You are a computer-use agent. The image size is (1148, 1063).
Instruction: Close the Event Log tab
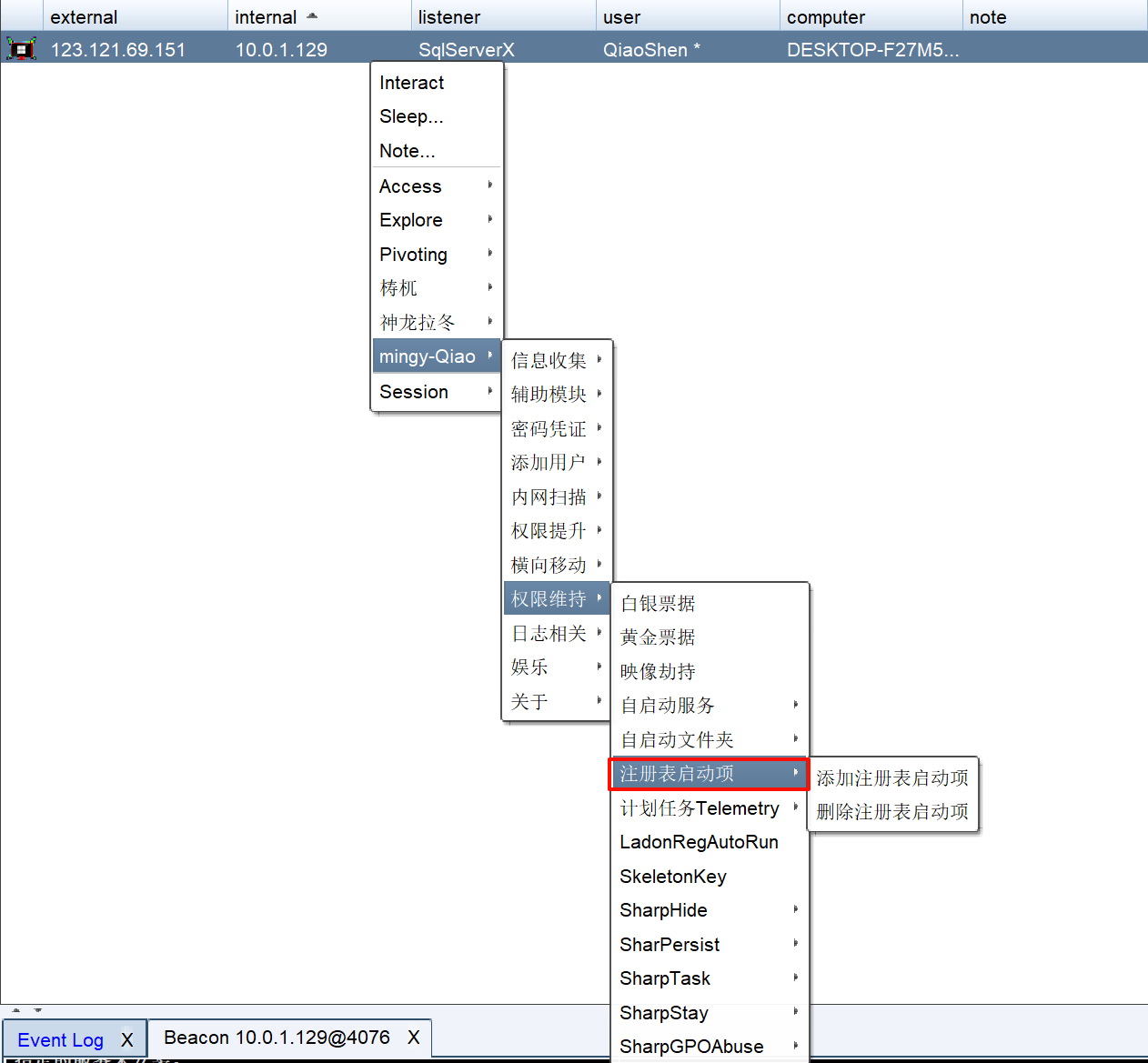(127, 1039)
